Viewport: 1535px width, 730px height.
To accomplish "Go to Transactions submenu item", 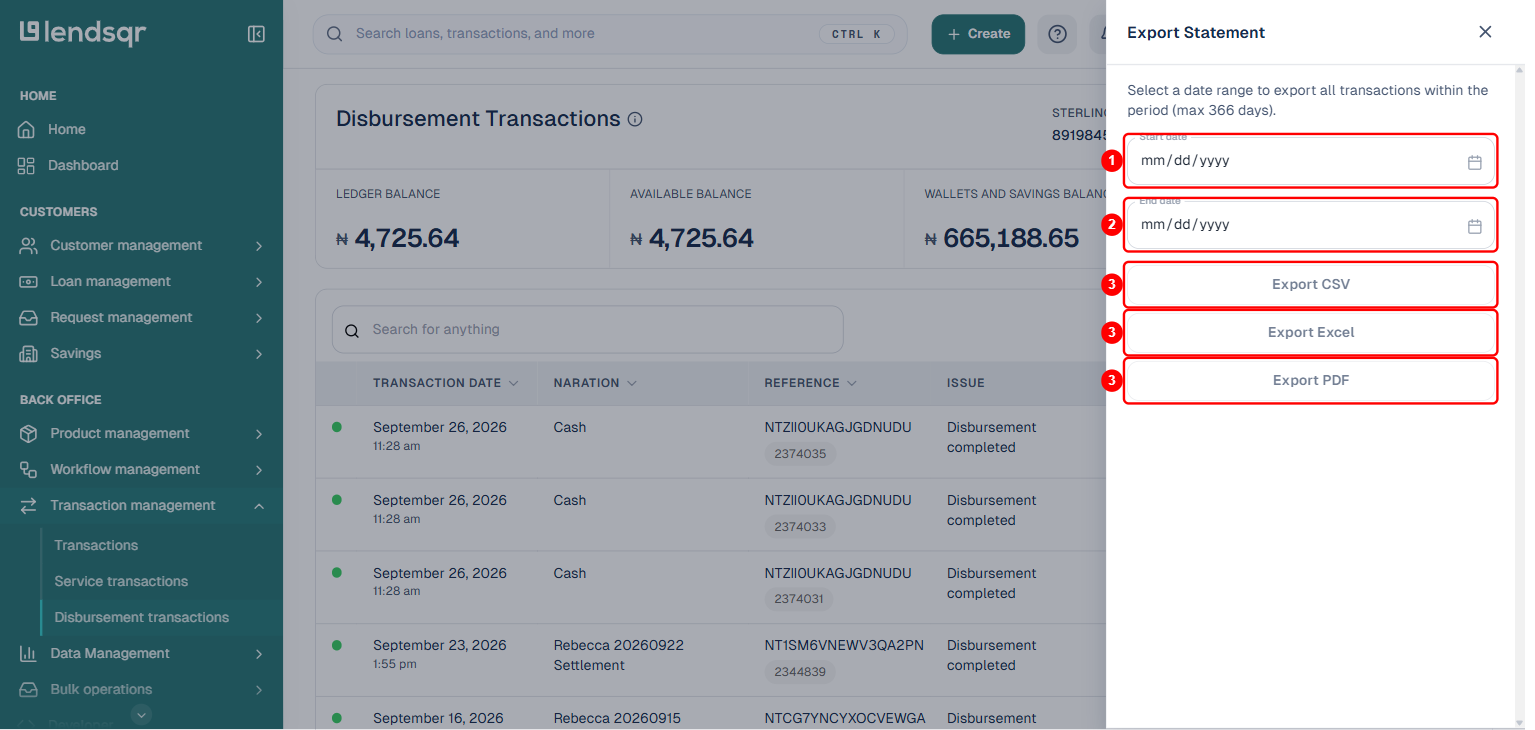I will click(x=96, y=546).
